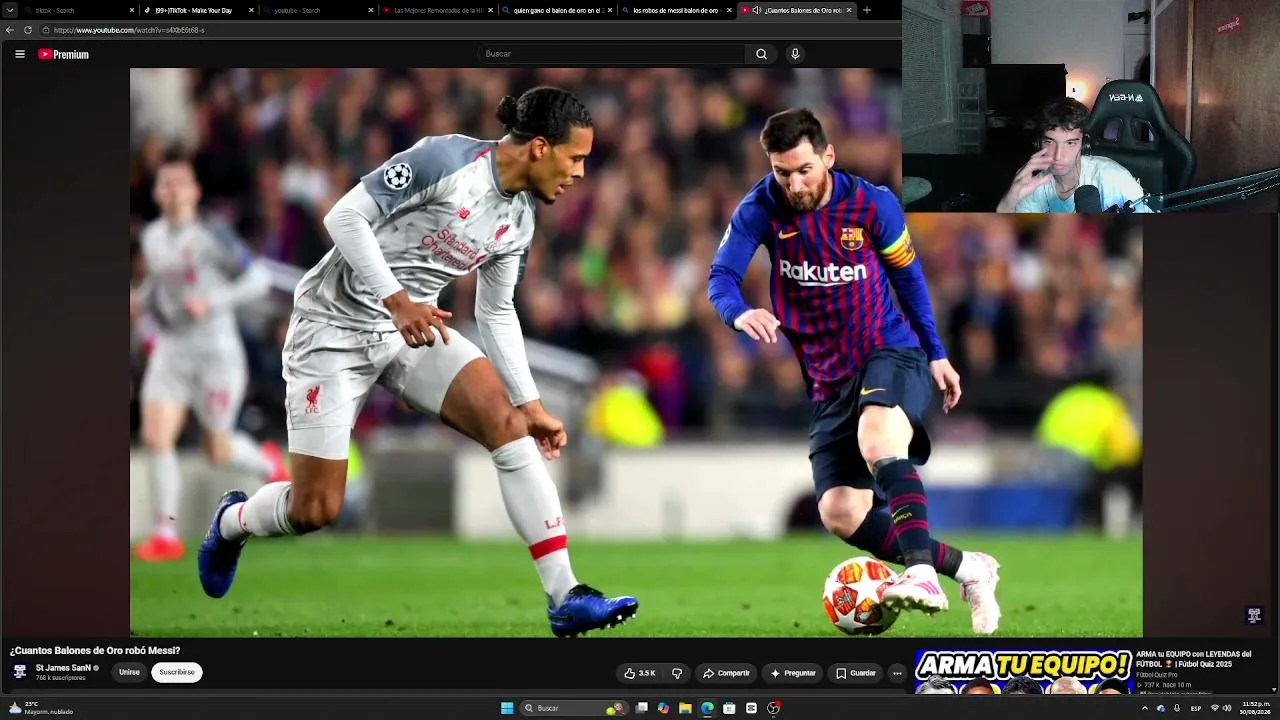Open the Windows Start menu
Screen dimensions: 1280x720
pos(507,708)
